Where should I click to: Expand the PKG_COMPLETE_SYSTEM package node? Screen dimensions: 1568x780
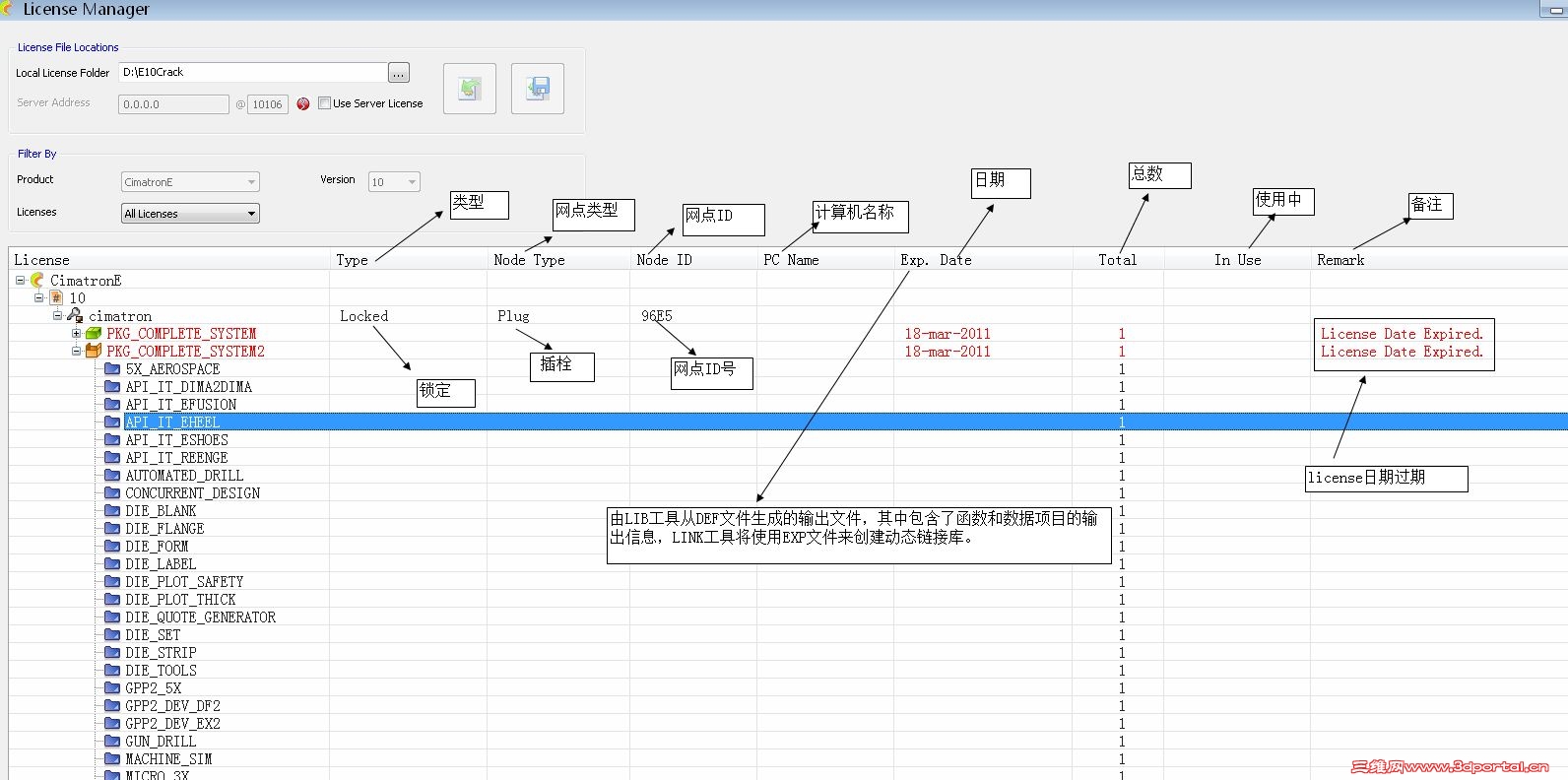(x=76, y=333)
